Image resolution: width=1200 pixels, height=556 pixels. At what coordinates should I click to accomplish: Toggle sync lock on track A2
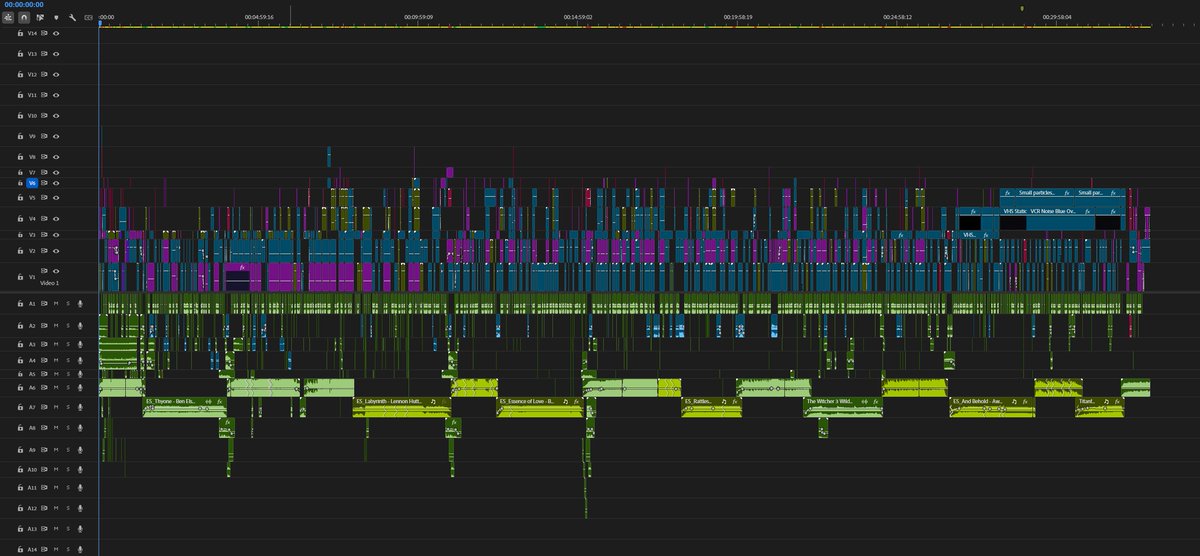click(46, 326)
